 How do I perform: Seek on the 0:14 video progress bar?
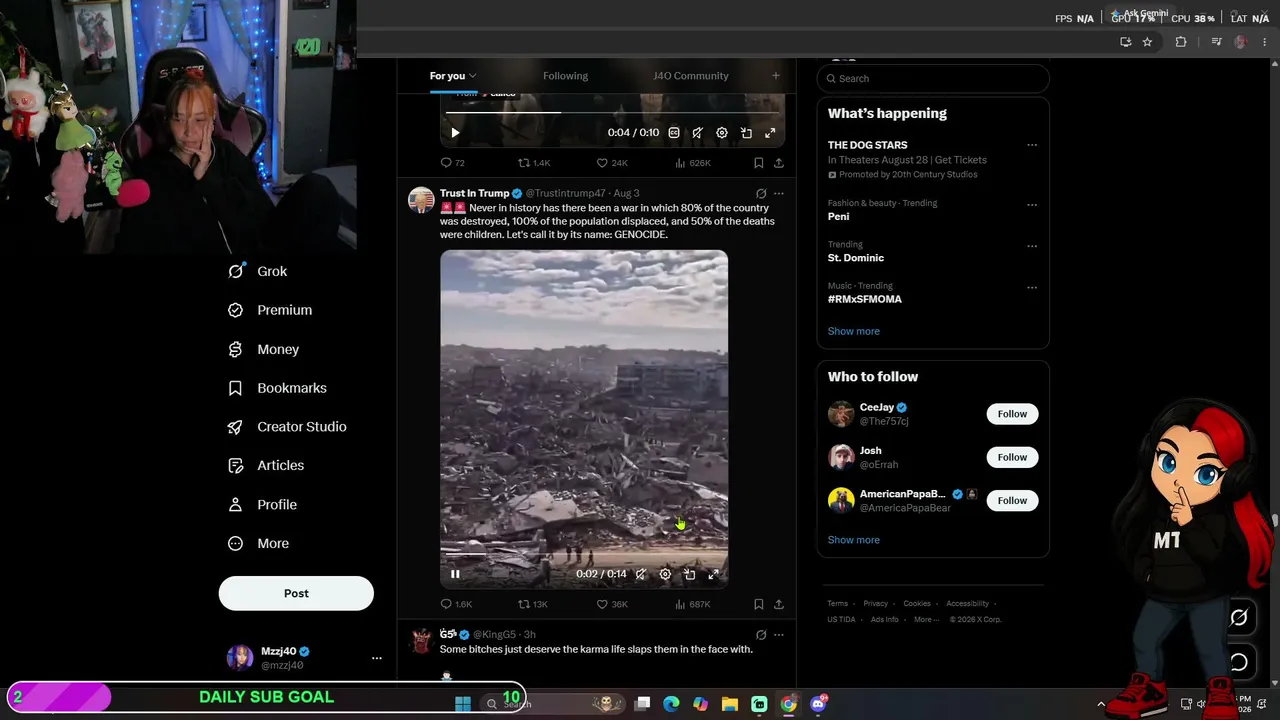click(x=584, y=554)
